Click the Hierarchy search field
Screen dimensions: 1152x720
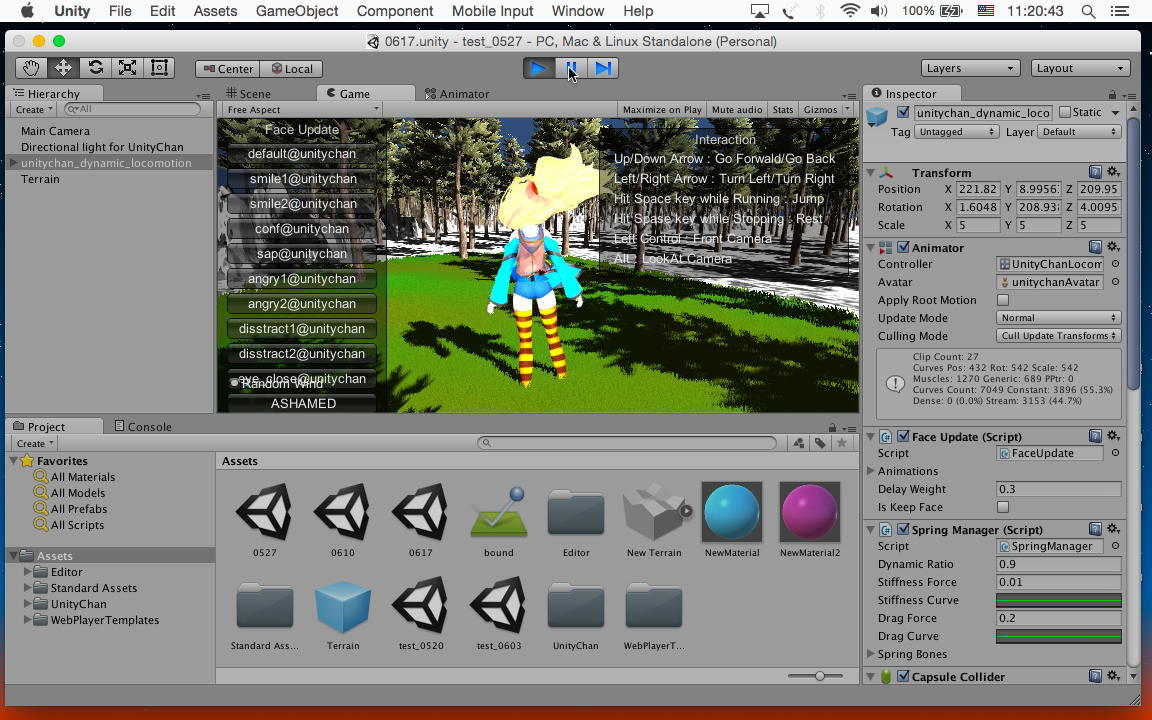(132, 109)
